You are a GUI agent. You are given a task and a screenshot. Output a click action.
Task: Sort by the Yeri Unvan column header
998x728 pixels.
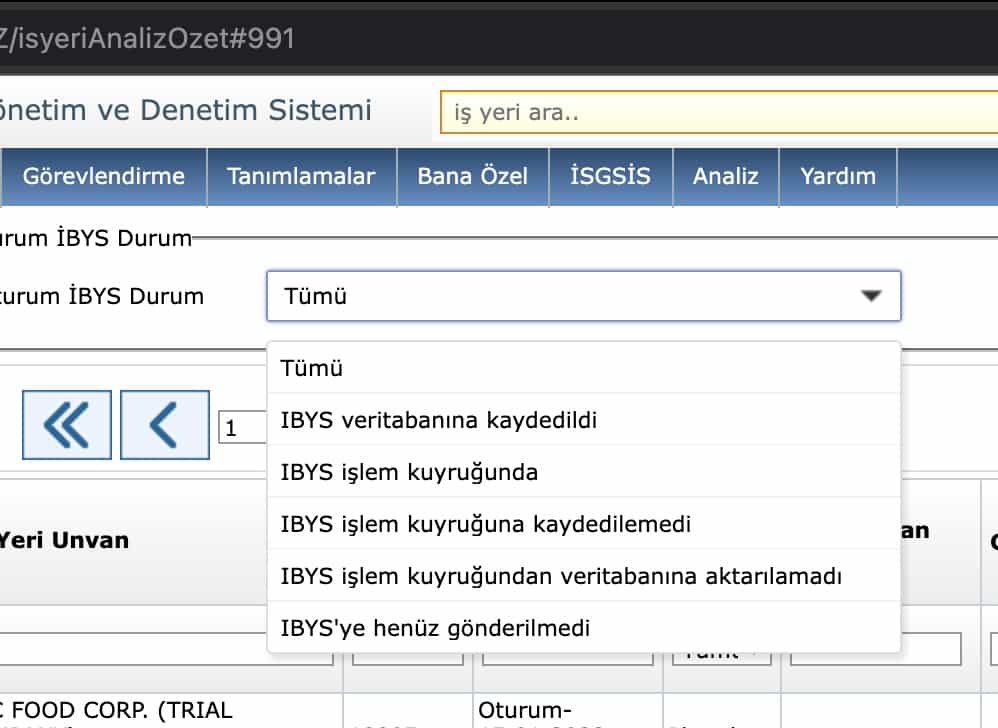(65, 540)
